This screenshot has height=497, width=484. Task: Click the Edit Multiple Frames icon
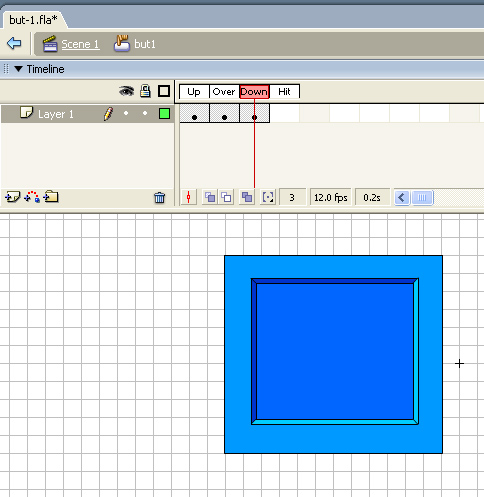click(247, 197)
